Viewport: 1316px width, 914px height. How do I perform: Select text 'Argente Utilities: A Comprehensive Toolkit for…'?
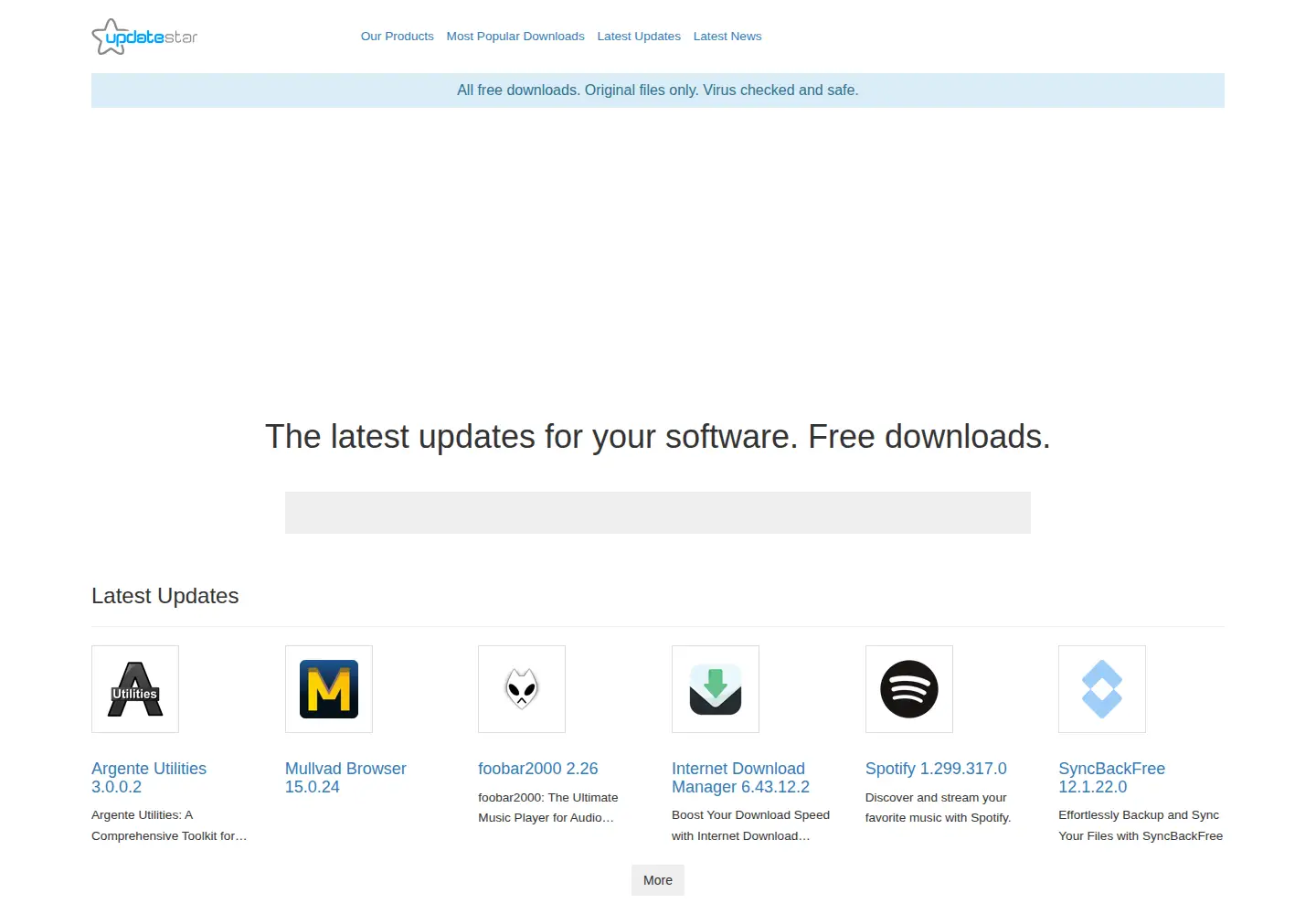point(169,825)
